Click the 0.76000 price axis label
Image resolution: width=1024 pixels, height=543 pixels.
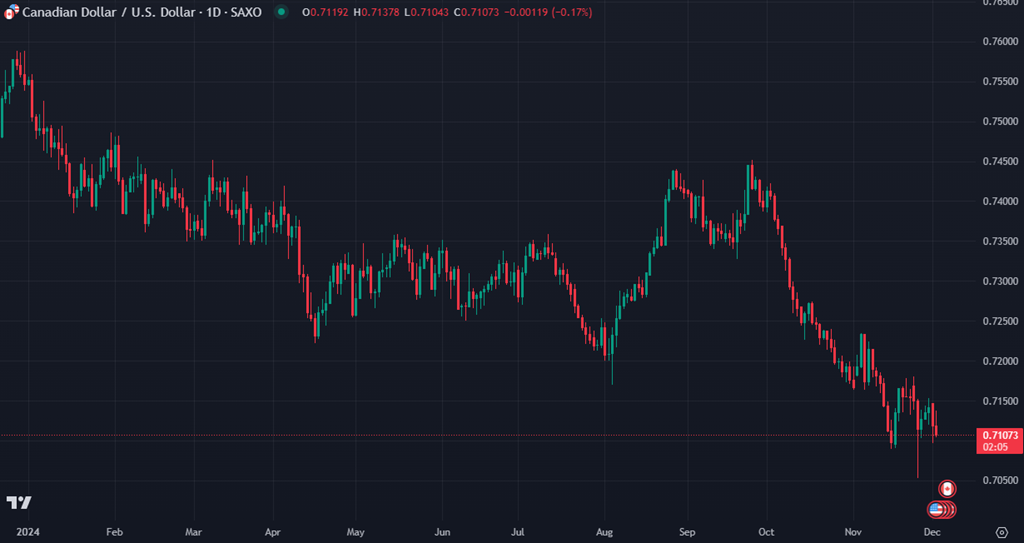point(1000,41)
